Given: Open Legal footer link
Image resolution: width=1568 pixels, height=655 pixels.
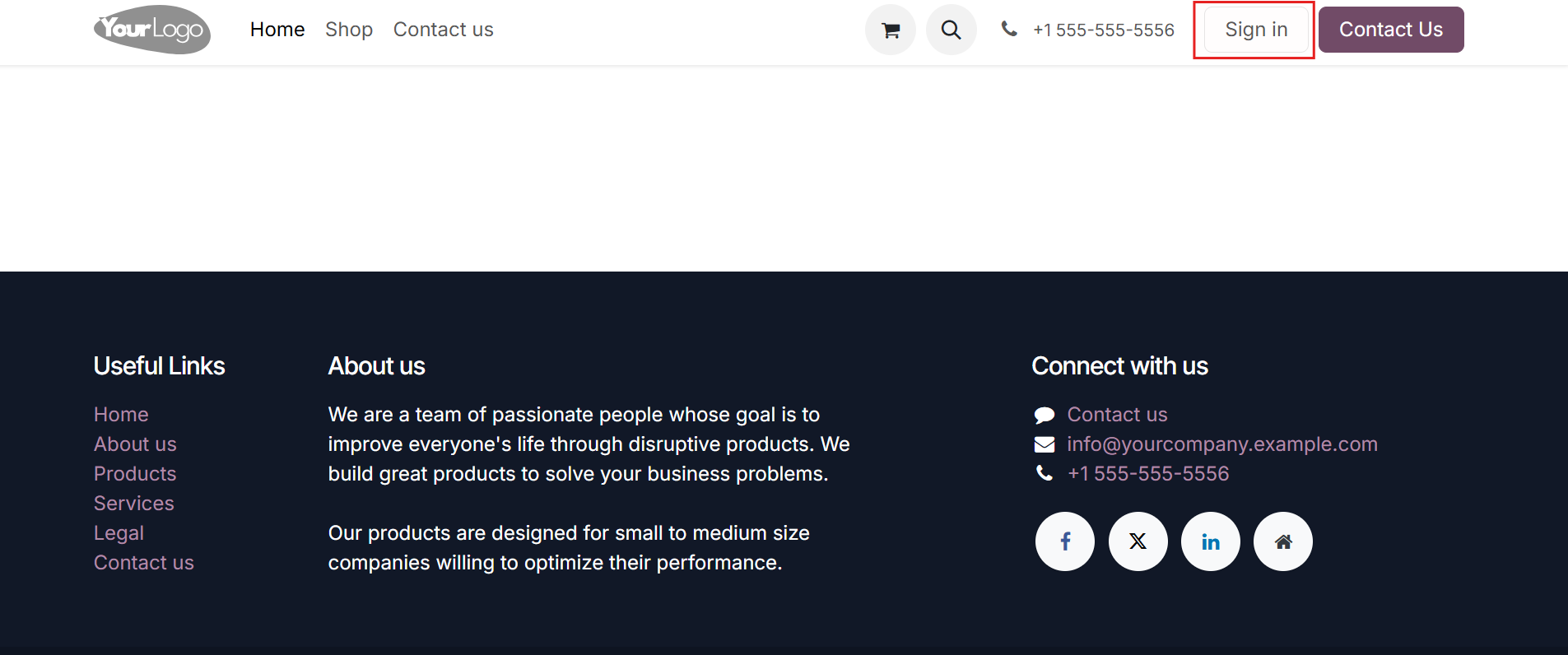Looking at the screenshot, I should click(x=119, y=533).
